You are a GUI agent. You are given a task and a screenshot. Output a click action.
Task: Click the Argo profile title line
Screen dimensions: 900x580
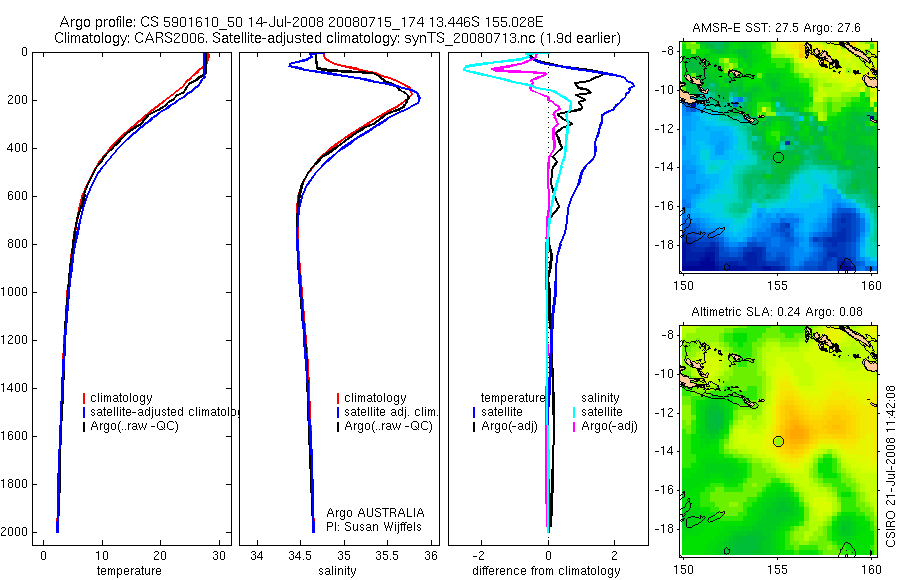point(301,23)
